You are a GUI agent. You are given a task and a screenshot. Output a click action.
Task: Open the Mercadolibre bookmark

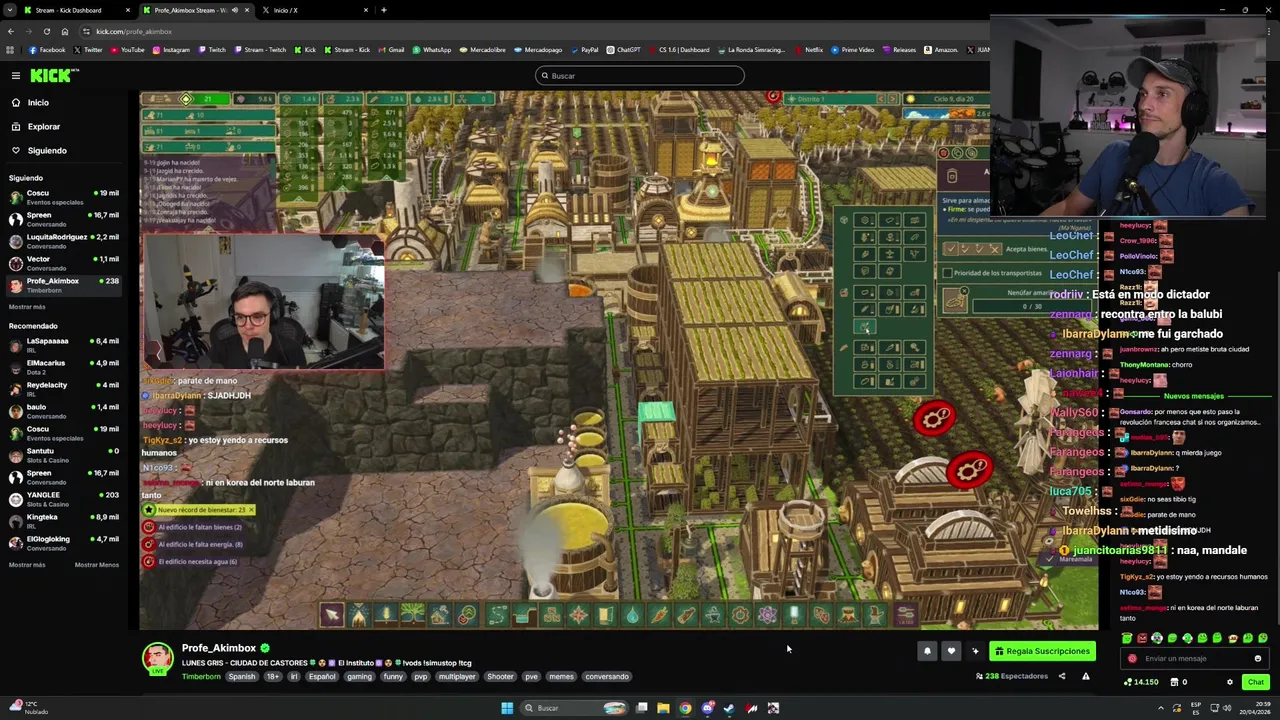click(482, 50)
